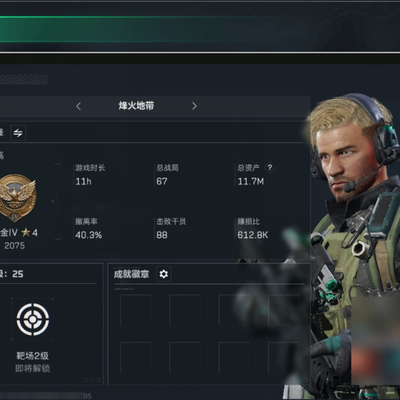Click the 赚损比 612.8K stat
The width and height of the screenshot is (400, 400).
(253, 228)
